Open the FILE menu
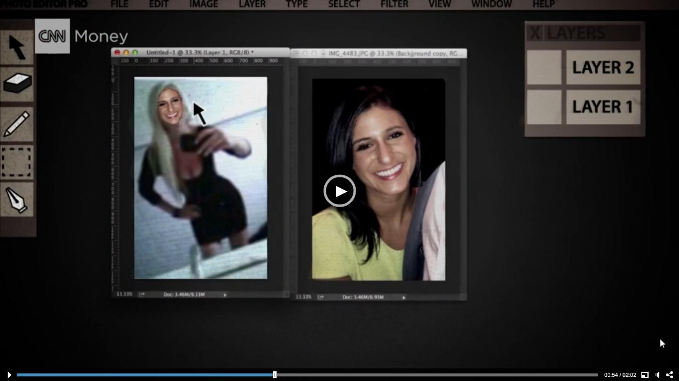The height and width of the screenshot is (381, 679). coord(119,4)
